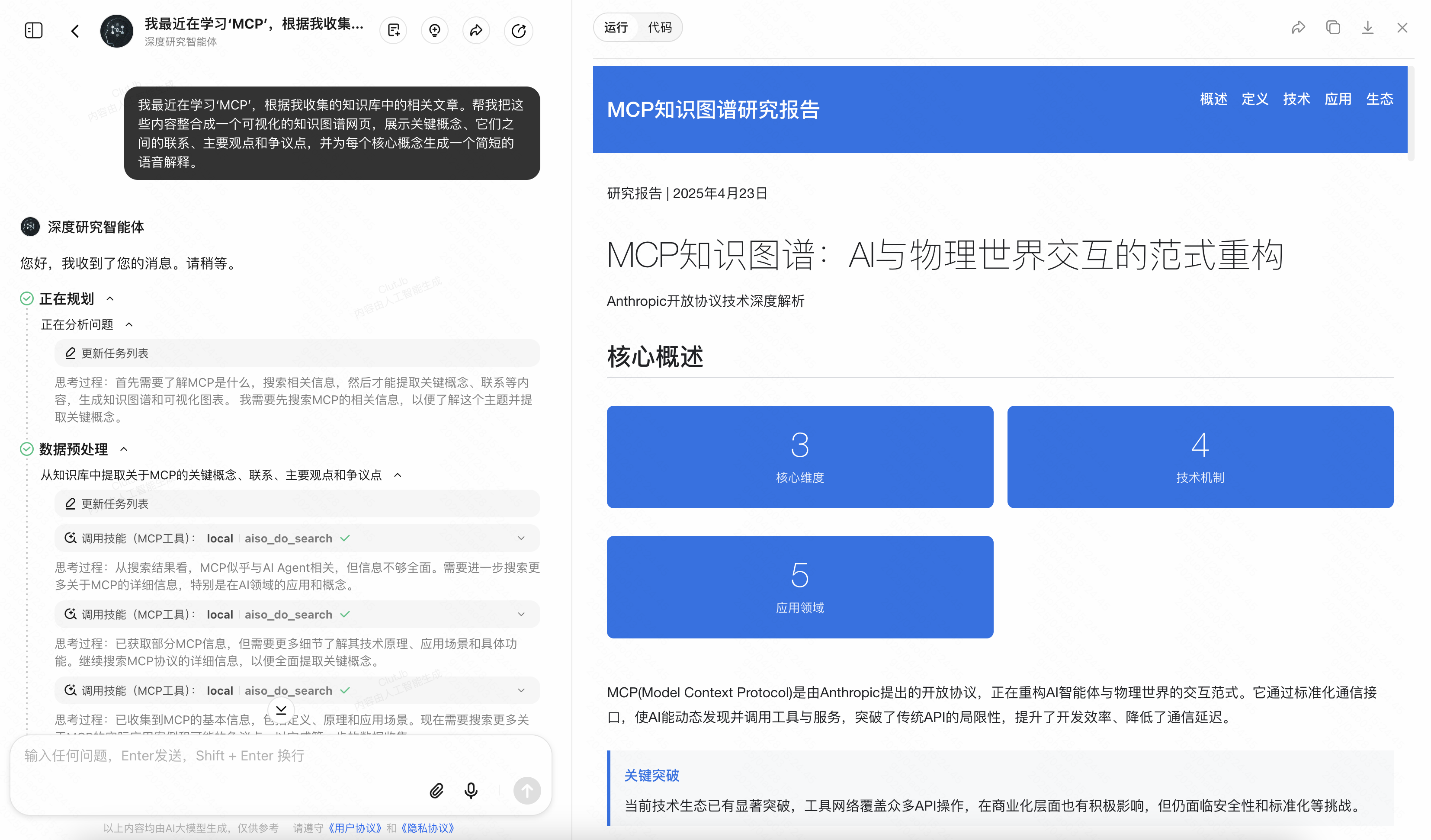Toggle the left sidebar panel icon

[33, 30]
